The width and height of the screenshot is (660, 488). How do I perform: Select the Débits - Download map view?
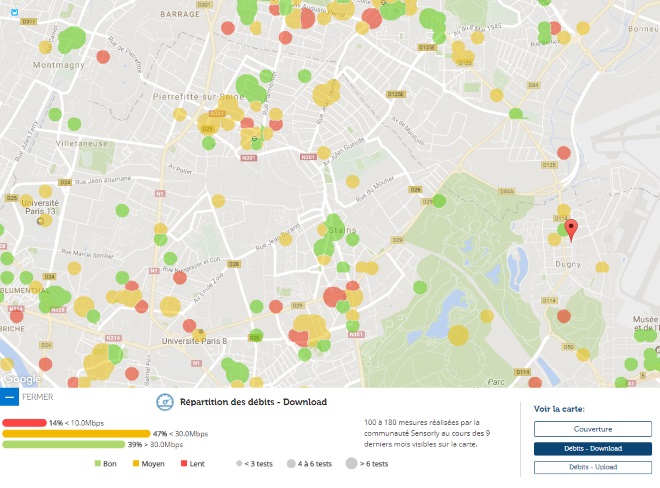[593, 448]
